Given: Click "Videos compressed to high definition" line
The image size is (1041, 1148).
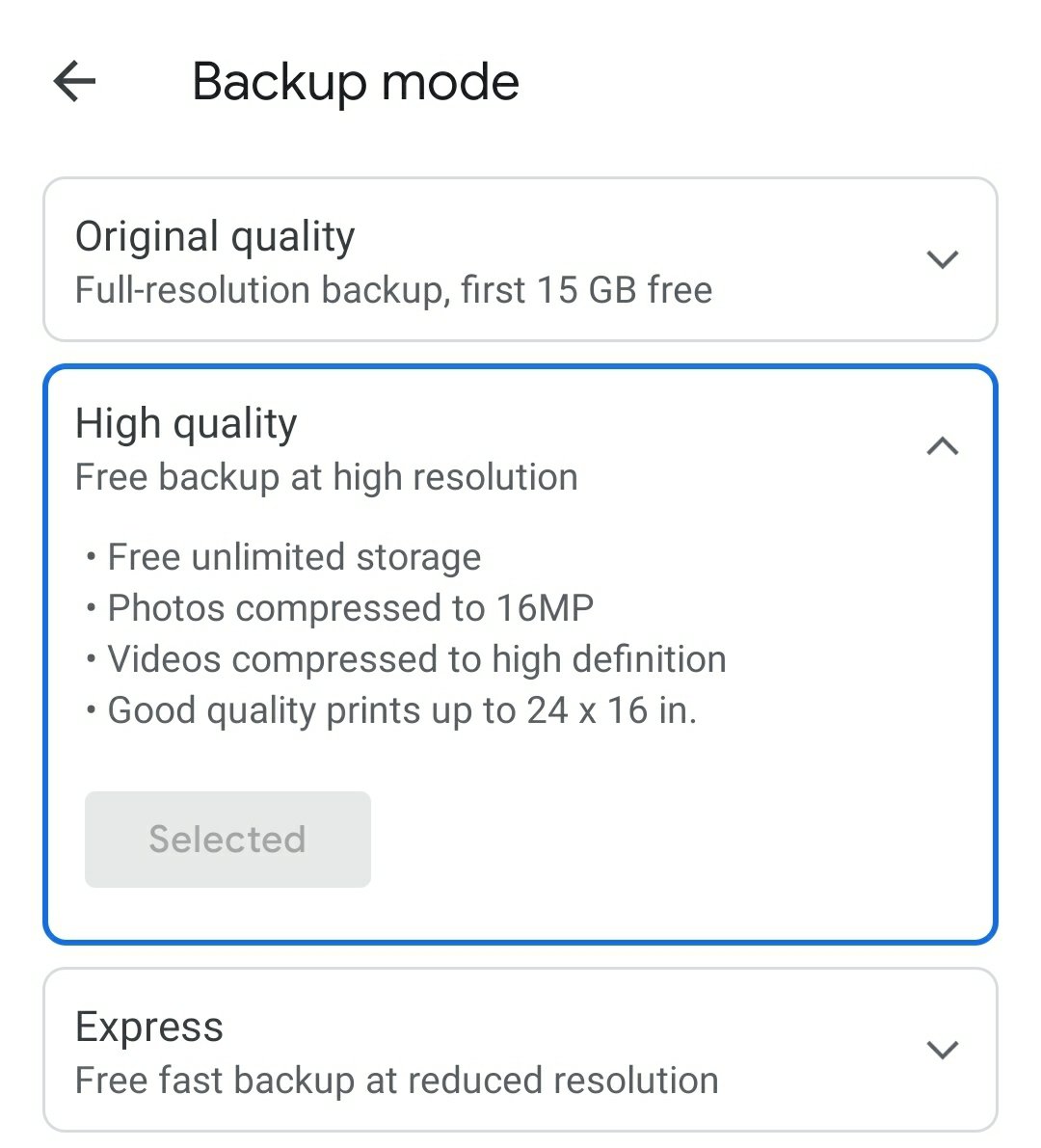Looking at the screenshot, I should [416, 659].
